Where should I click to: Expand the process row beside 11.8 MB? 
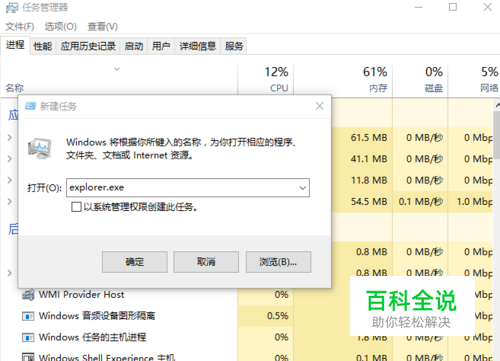[10, 180]
